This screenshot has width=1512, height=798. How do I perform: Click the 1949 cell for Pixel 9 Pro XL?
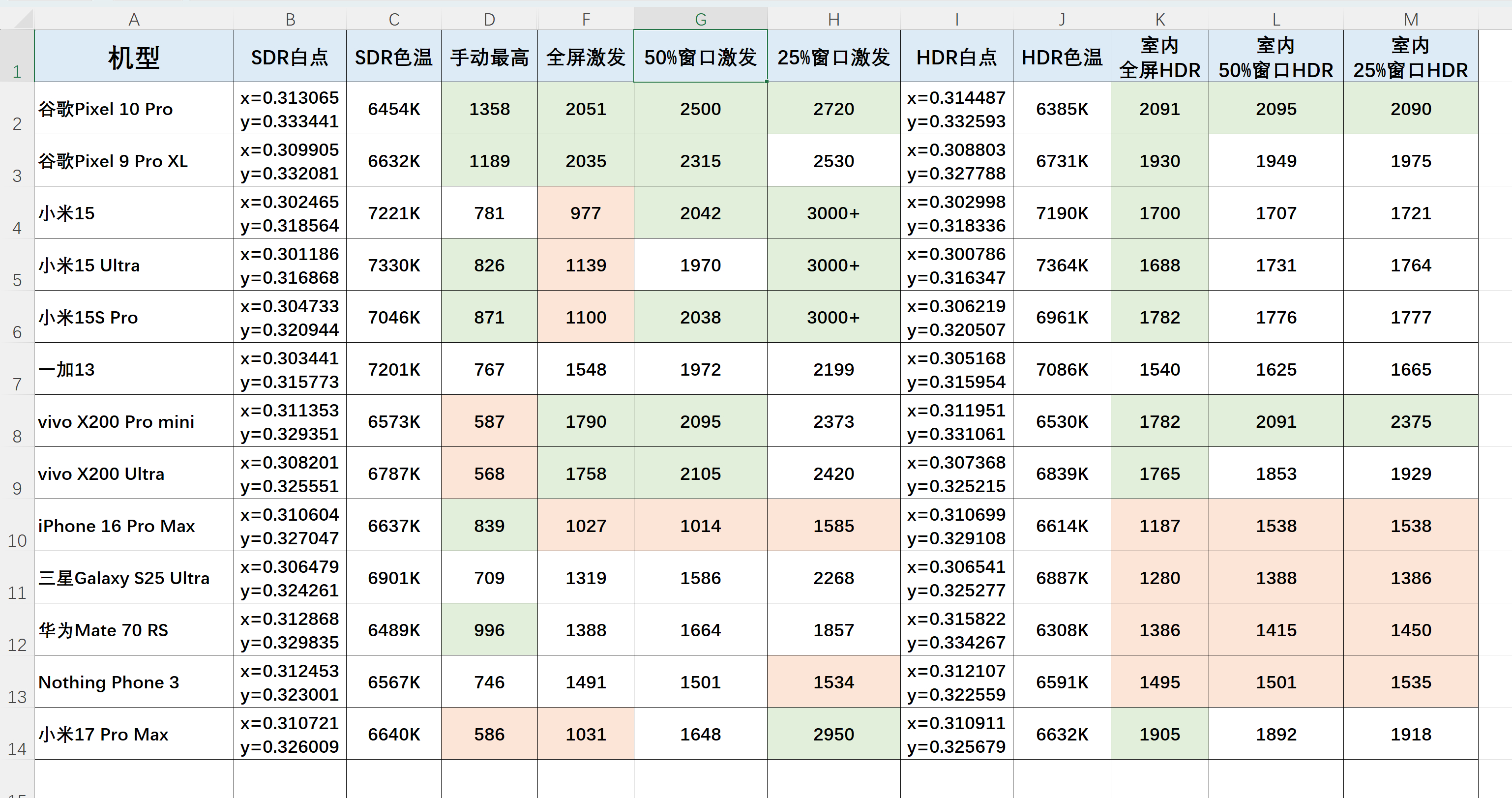[x=1276, y=161]
